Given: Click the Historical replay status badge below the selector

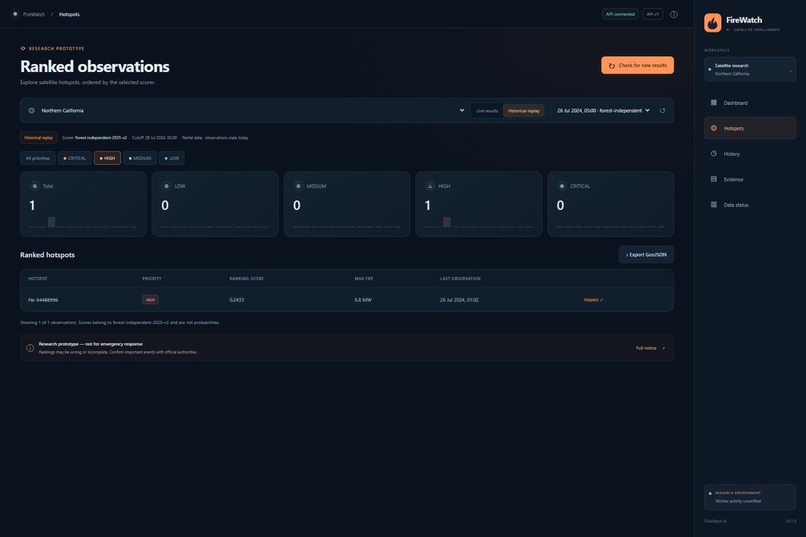Looking at the screenshot, I should [x=39, y=138].
